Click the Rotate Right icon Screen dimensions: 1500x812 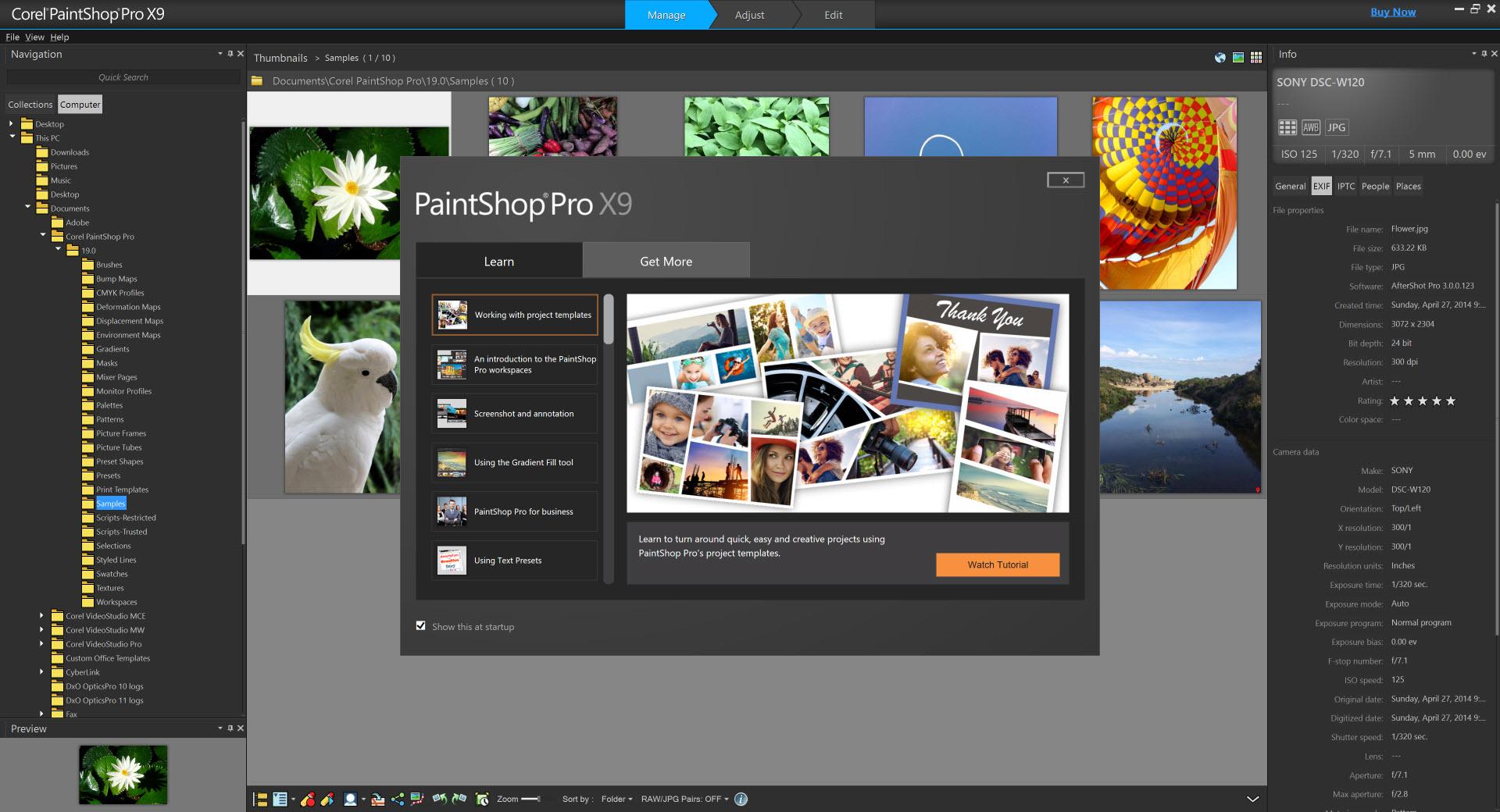(459, 799)
